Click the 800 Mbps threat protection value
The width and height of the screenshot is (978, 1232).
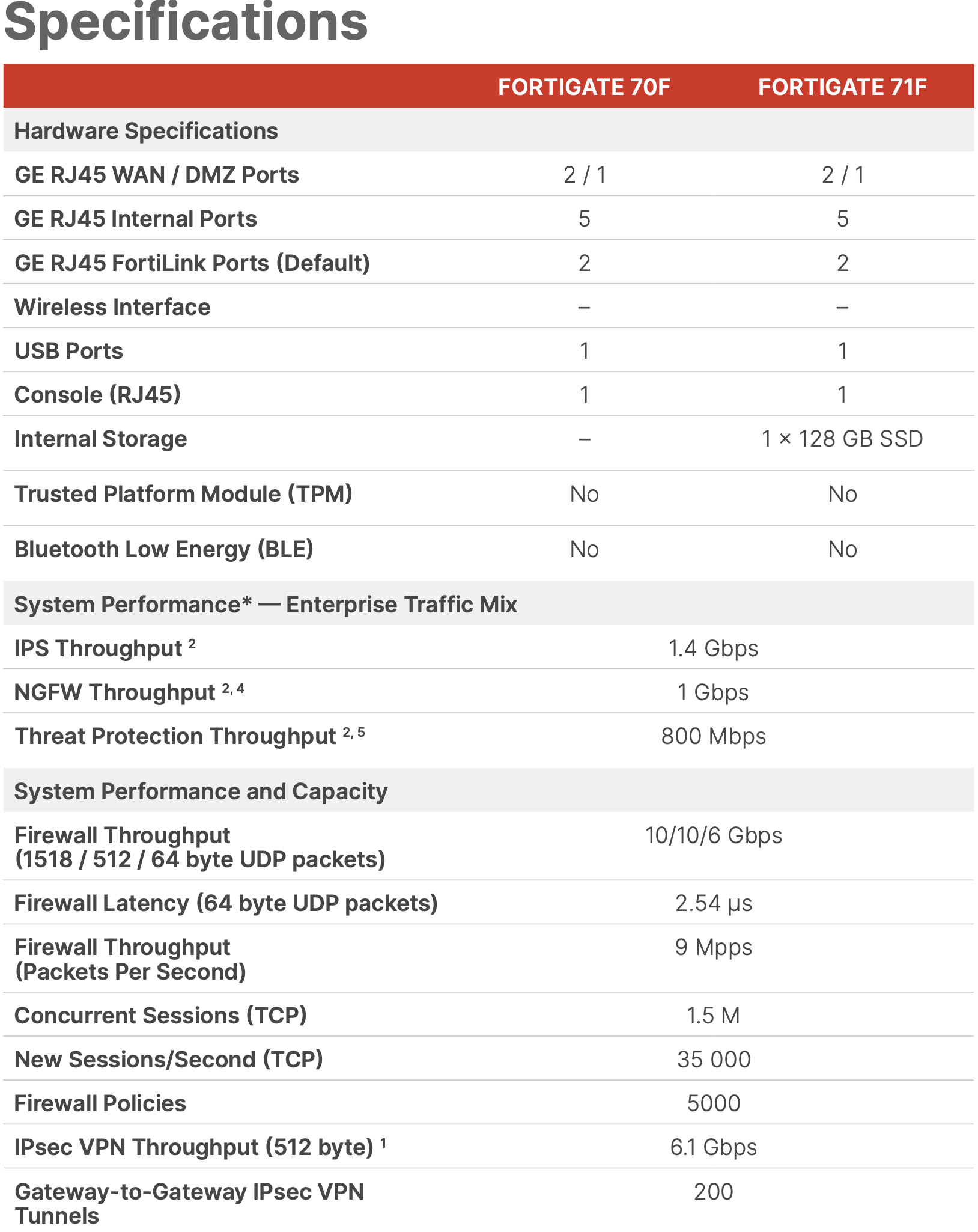[713, 736]
